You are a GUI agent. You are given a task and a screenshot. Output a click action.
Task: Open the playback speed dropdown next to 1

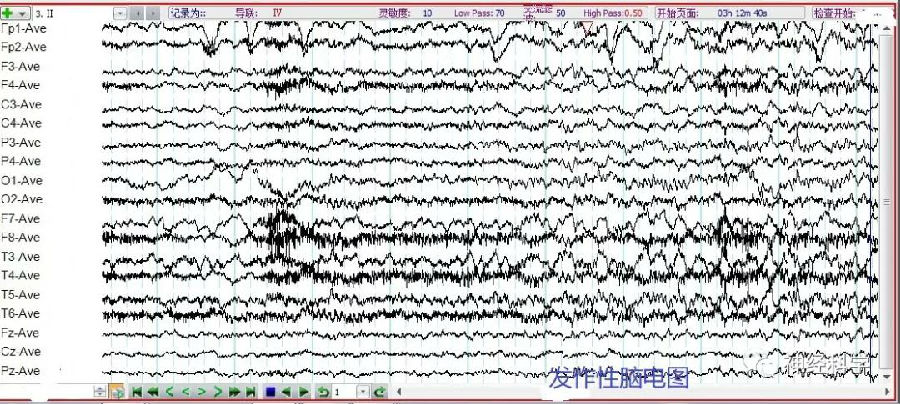(x=362, y=392)
